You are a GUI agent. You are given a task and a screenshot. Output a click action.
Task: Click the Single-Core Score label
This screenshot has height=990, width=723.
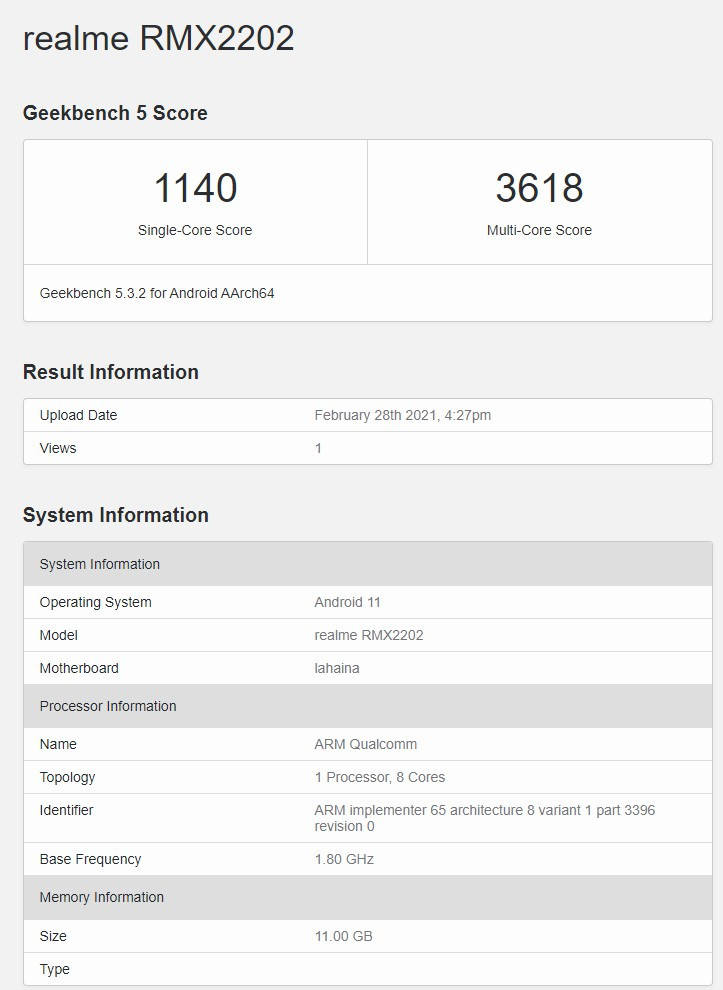(195, 230)
